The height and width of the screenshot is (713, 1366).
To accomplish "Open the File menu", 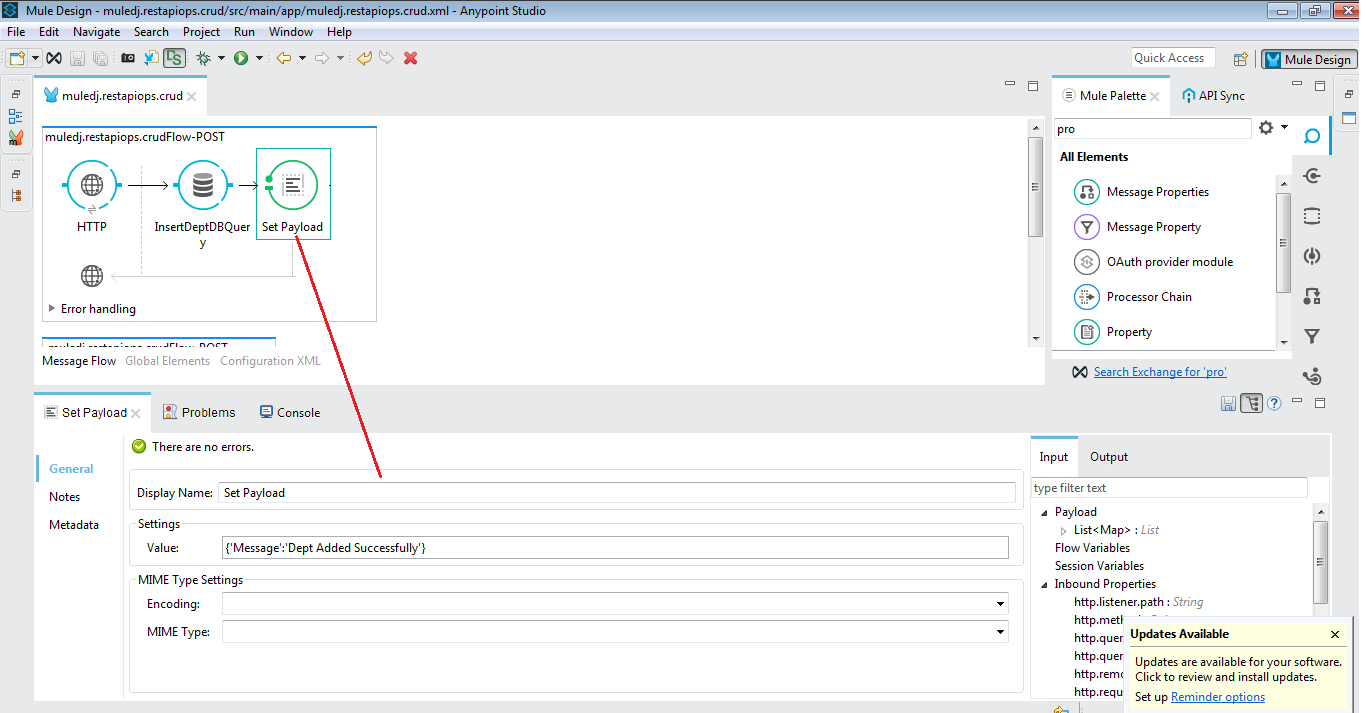I will click(x=16, y=32).
